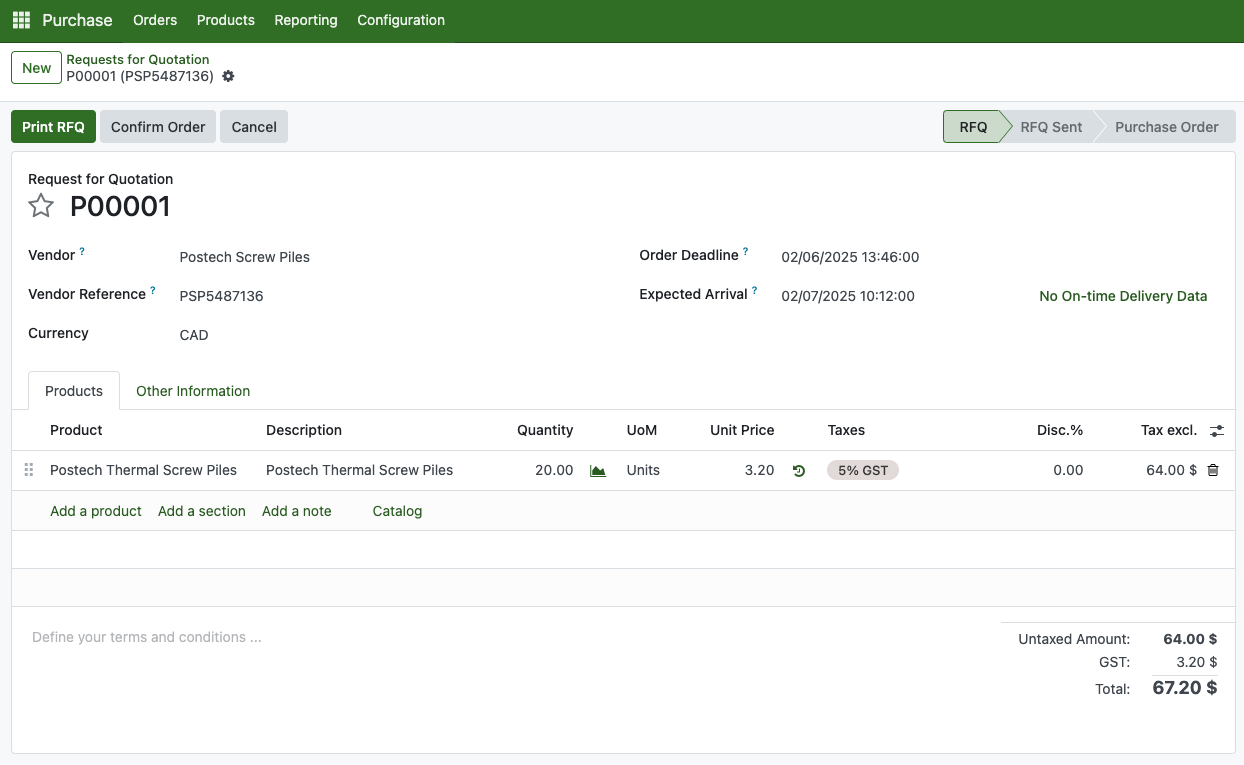Open the Orders menu
1244x765 pixels.
pos(155,20)
